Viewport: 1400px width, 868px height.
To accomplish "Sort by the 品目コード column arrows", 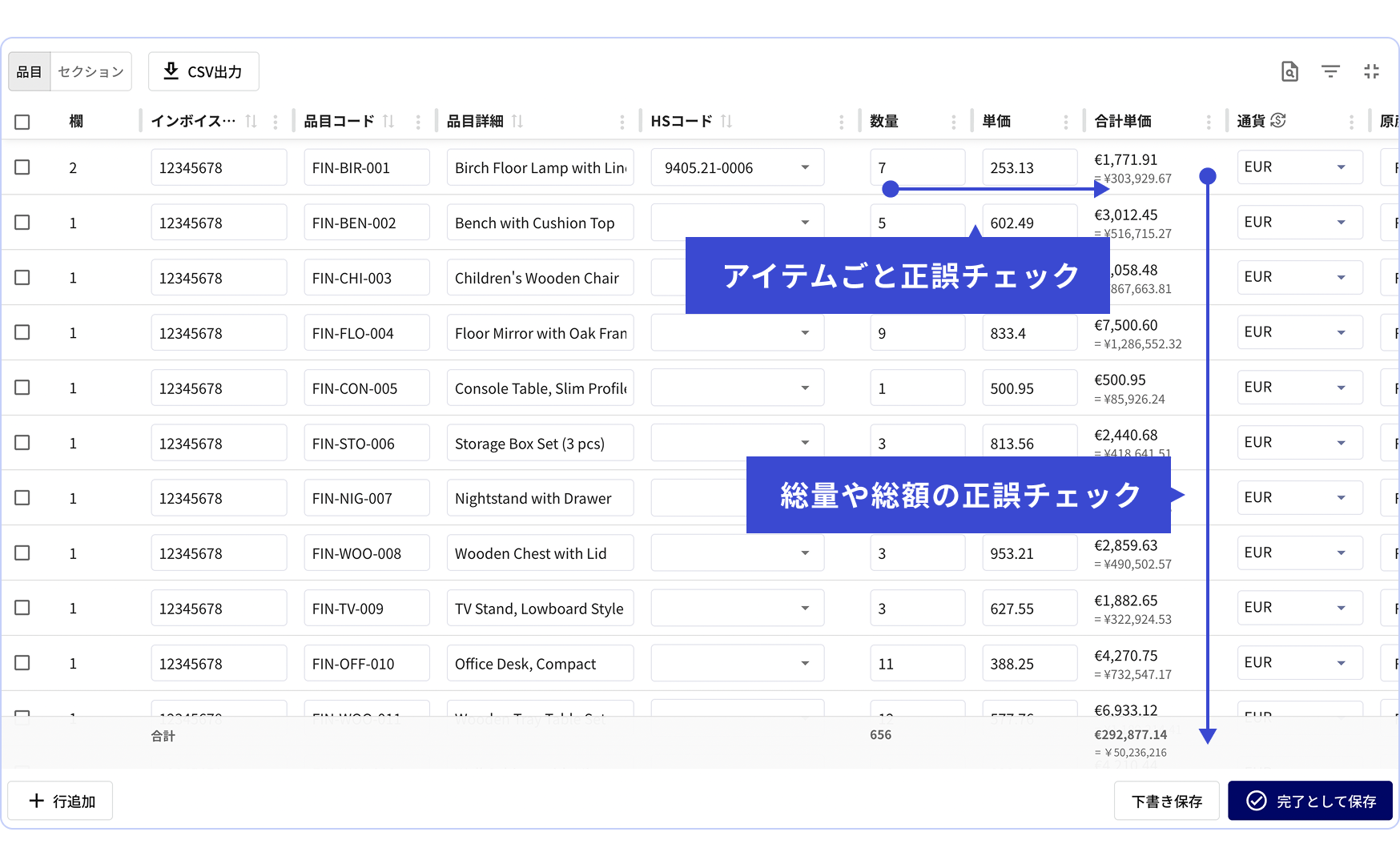I will click(x=388, y=121).
